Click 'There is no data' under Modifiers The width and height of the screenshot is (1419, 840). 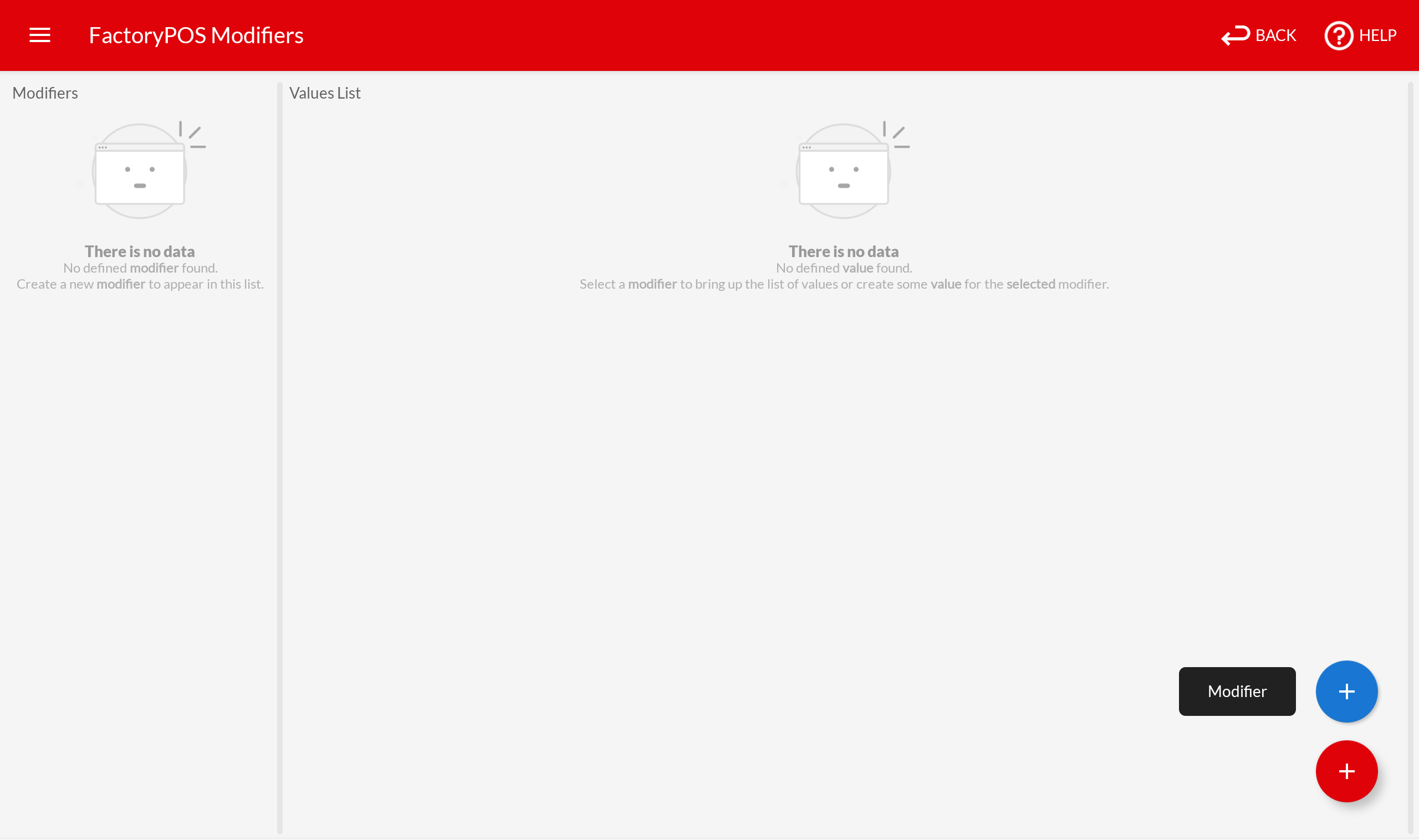[x=140, y=252]
